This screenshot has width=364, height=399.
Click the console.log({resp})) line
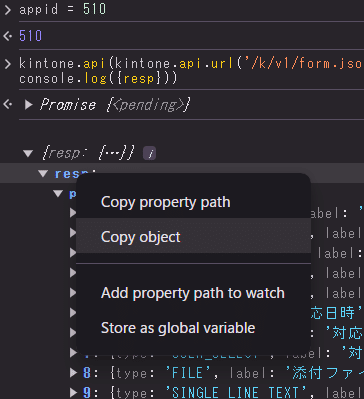point(98,79)
